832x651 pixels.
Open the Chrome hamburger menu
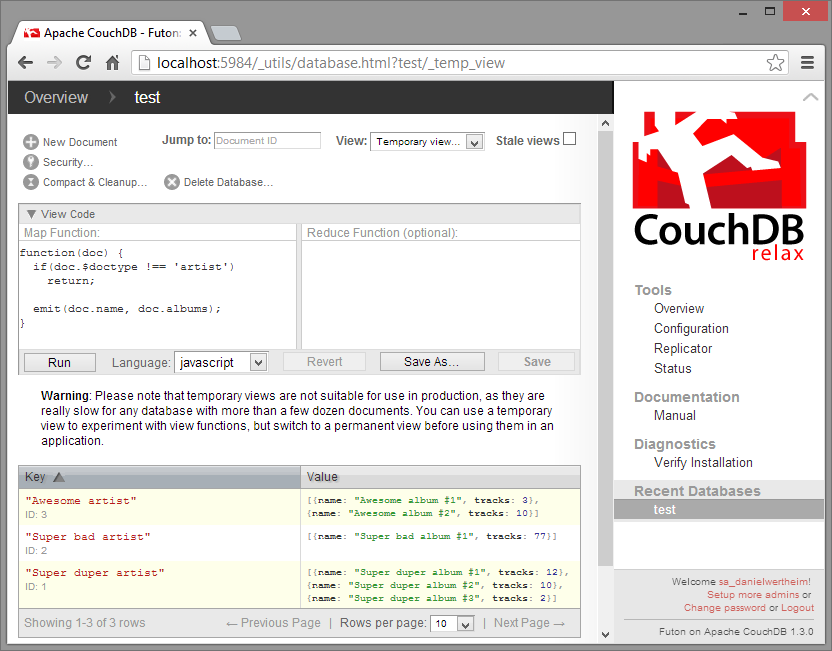click(807, 63)
